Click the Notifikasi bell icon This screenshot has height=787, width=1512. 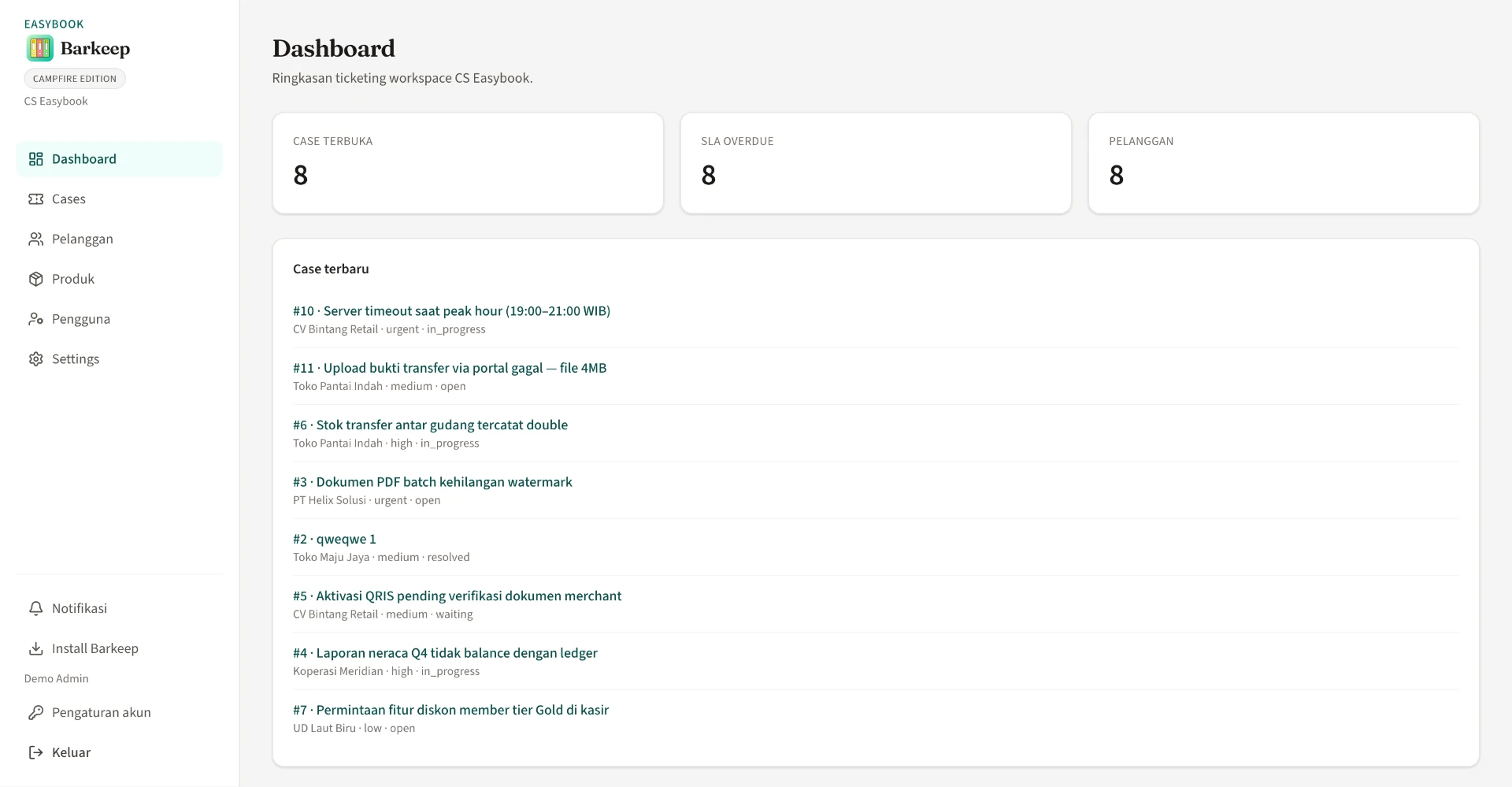pos(35,608)
